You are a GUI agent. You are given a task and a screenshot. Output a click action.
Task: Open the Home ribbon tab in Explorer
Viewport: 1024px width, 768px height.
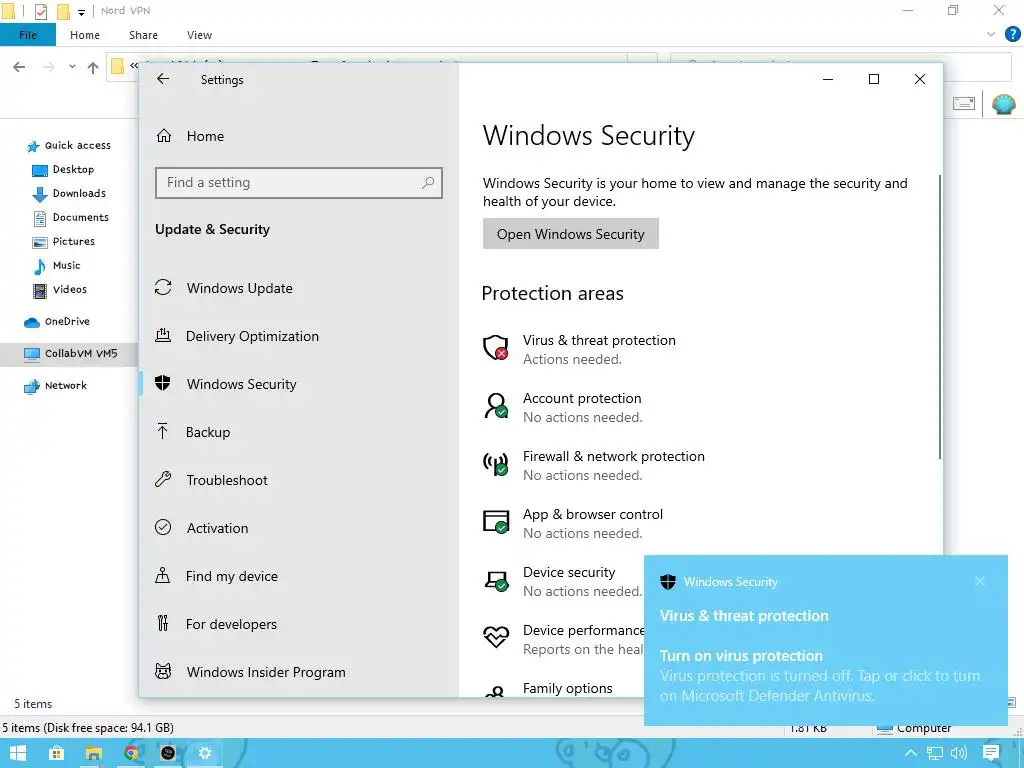click(85, 35)
